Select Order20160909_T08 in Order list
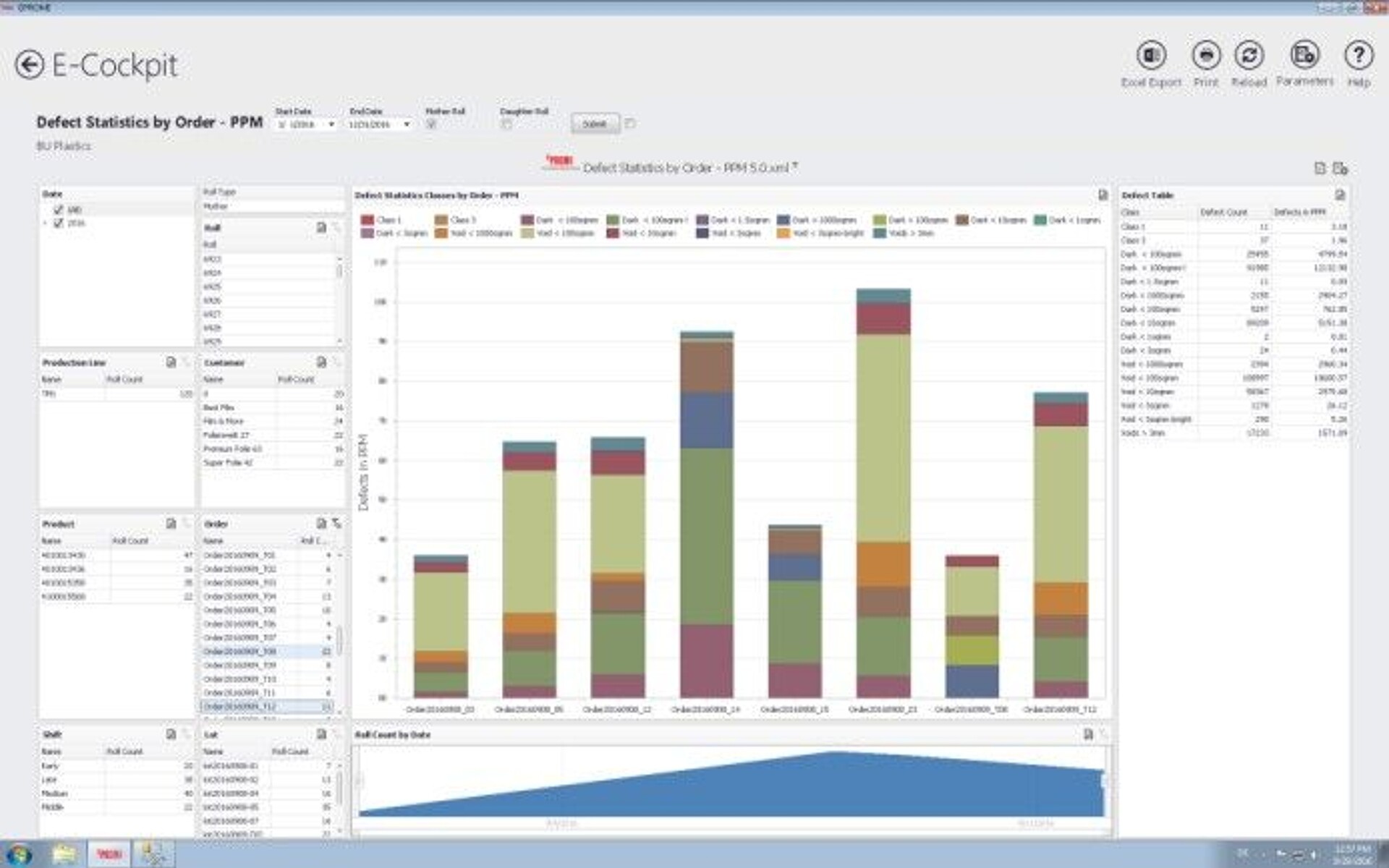 239,652
